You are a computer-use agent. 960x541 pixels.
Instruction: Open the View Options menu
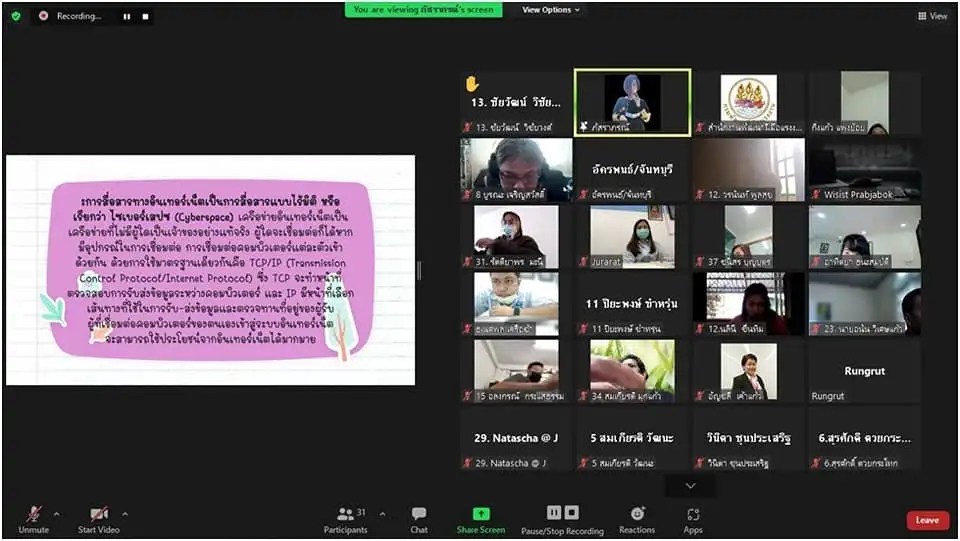click(x=550, y=10)
